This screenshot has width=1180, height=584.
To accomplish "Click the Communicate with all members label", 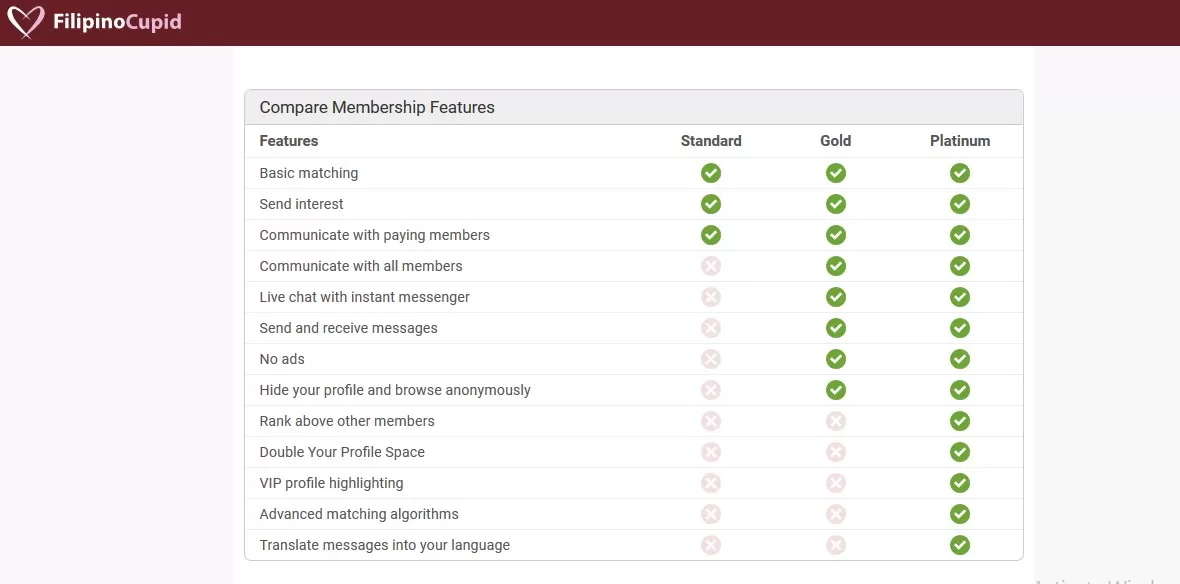I will [x=361, y=266].
